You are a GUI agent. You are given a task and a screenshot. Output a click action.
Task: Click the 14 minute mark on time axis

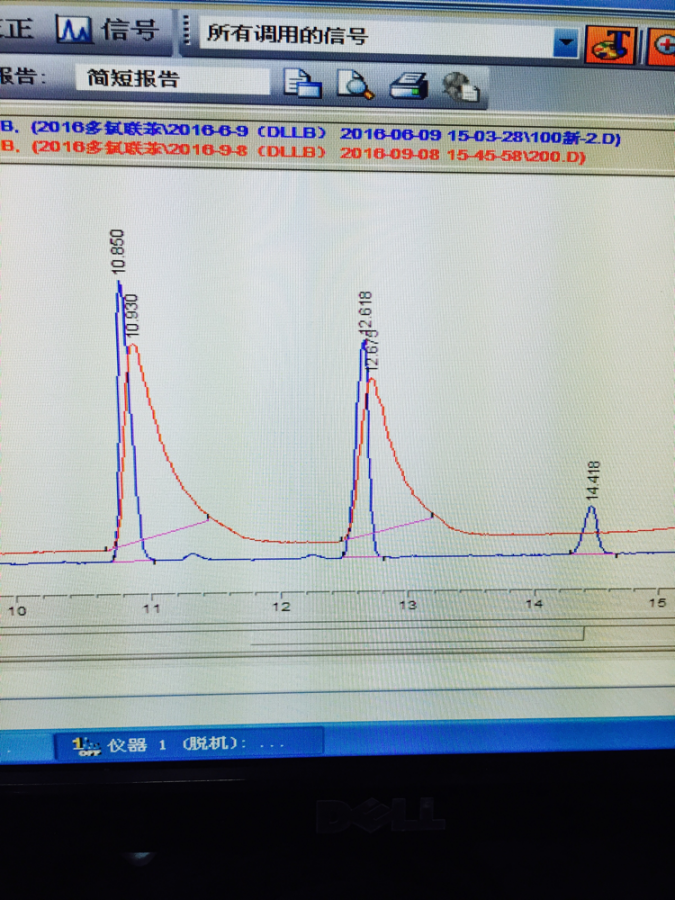click(x=534, y=603)
